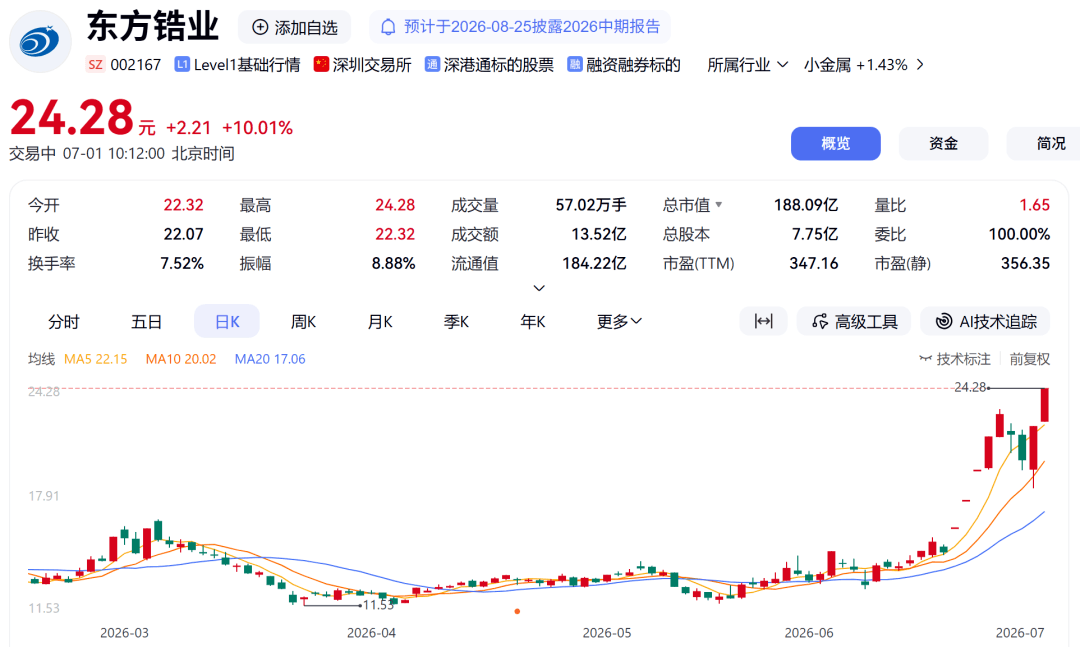
Task: Select the 日K chart tab
Action: click(227, 321)
